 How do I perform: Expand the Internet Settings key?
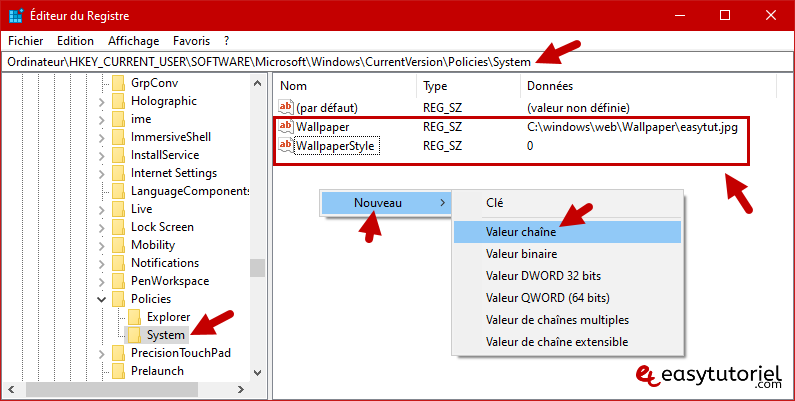tap(101, 174)
